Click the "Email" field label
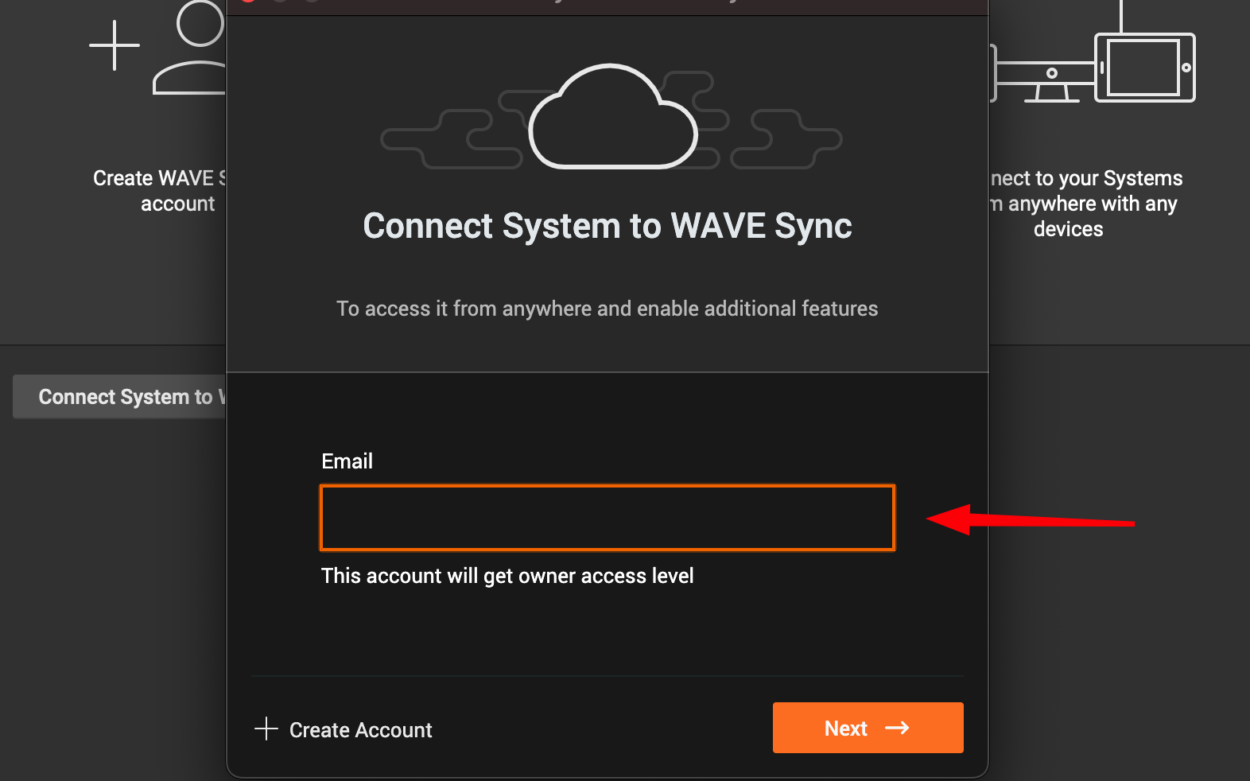The image size is (1250, 781). [347, 461]
